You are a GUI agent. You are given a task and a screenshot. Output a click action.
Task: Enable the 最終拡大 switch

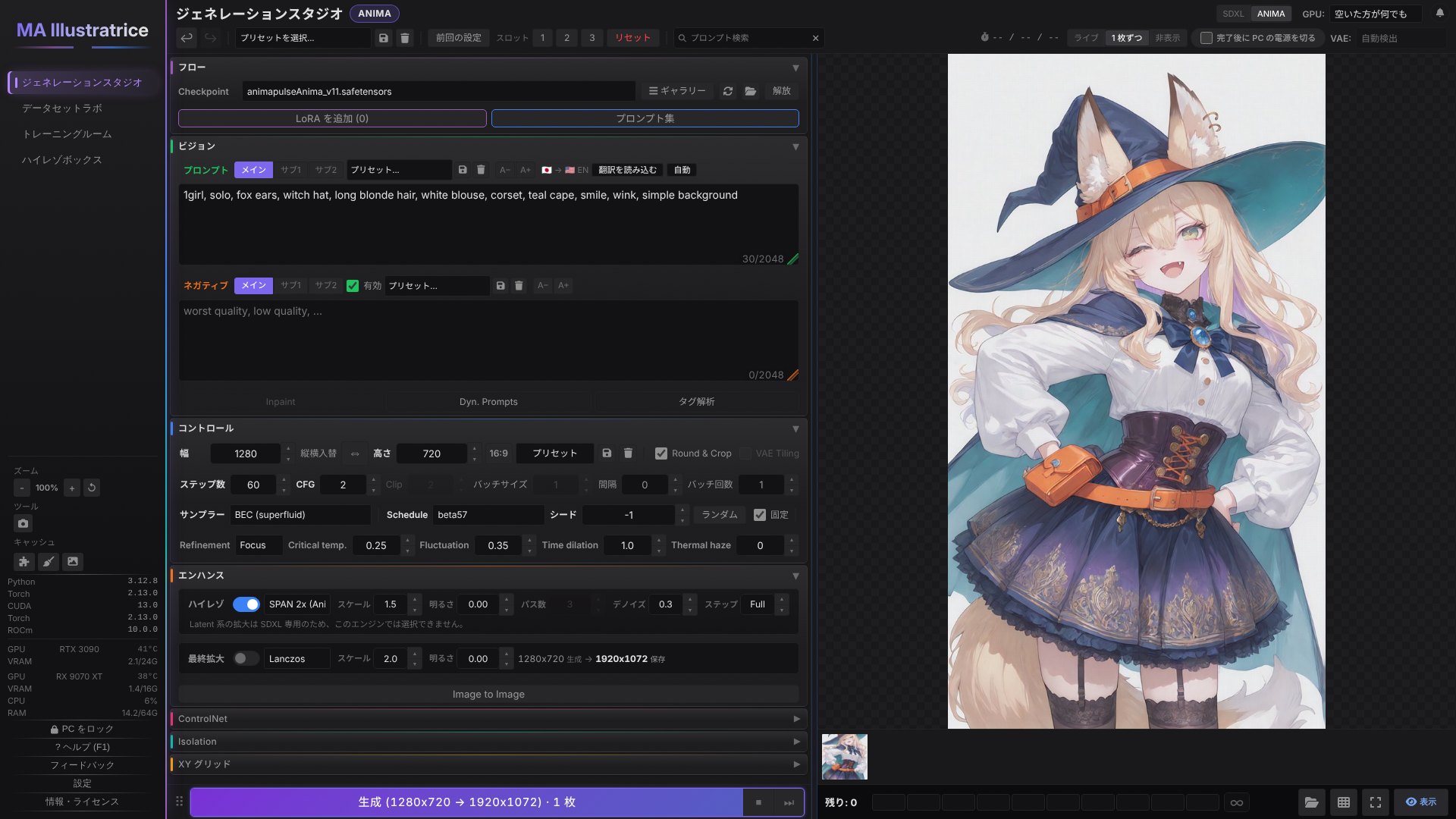pyautogui.click(x=246, y=659)
